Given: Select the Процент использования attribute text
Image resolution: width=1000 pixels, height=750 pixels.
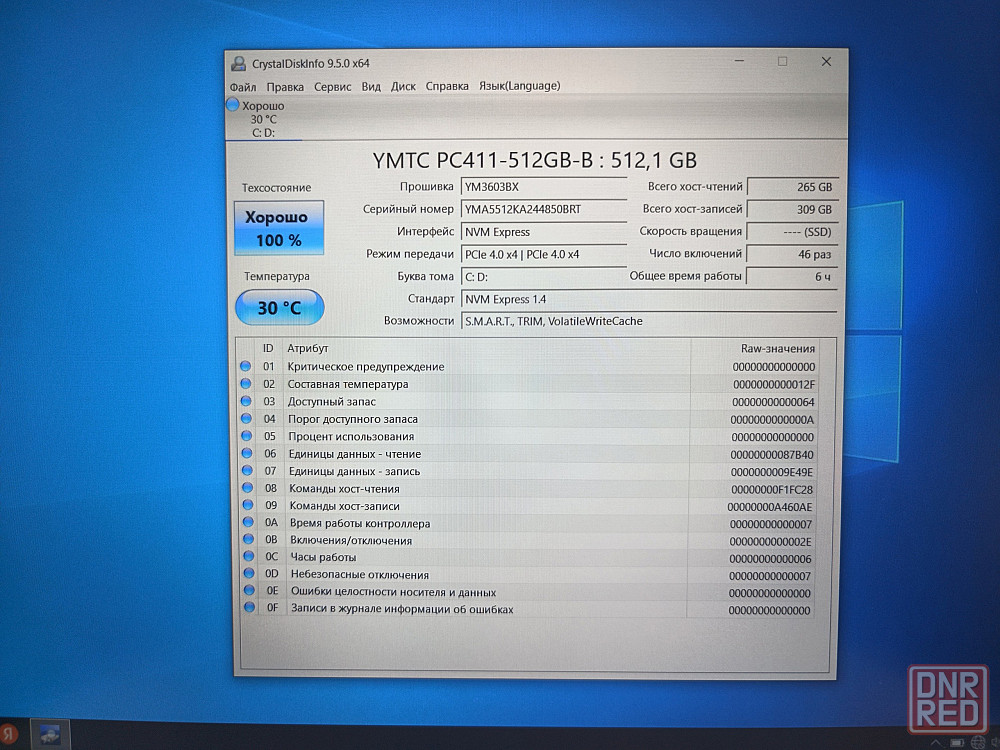Looking at the screenshot, I should pos(351,436).
